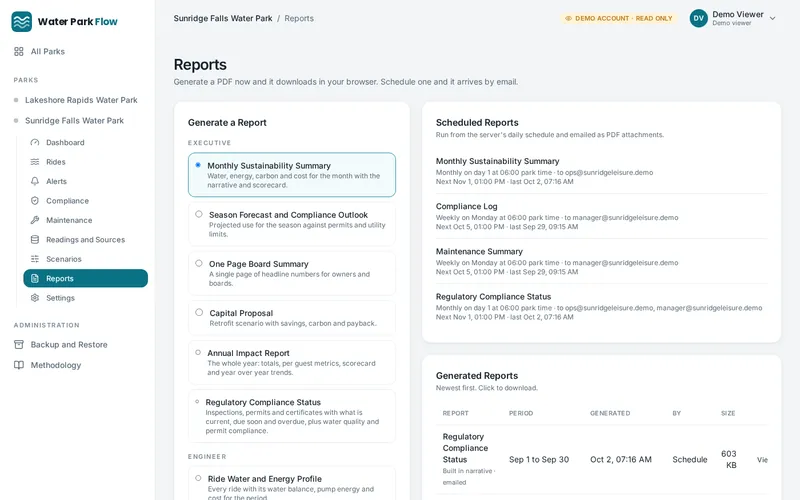The width and height of the screenshot is (800, 500).
Task: Click the Dashboard gauge icon
Action: [x=35, y=142]
